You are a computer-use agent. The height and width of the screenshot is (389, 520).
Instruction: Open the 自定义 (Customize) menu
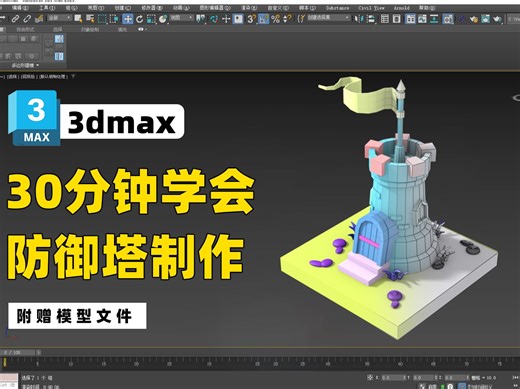pyautogui.click(x=278, y=8)
